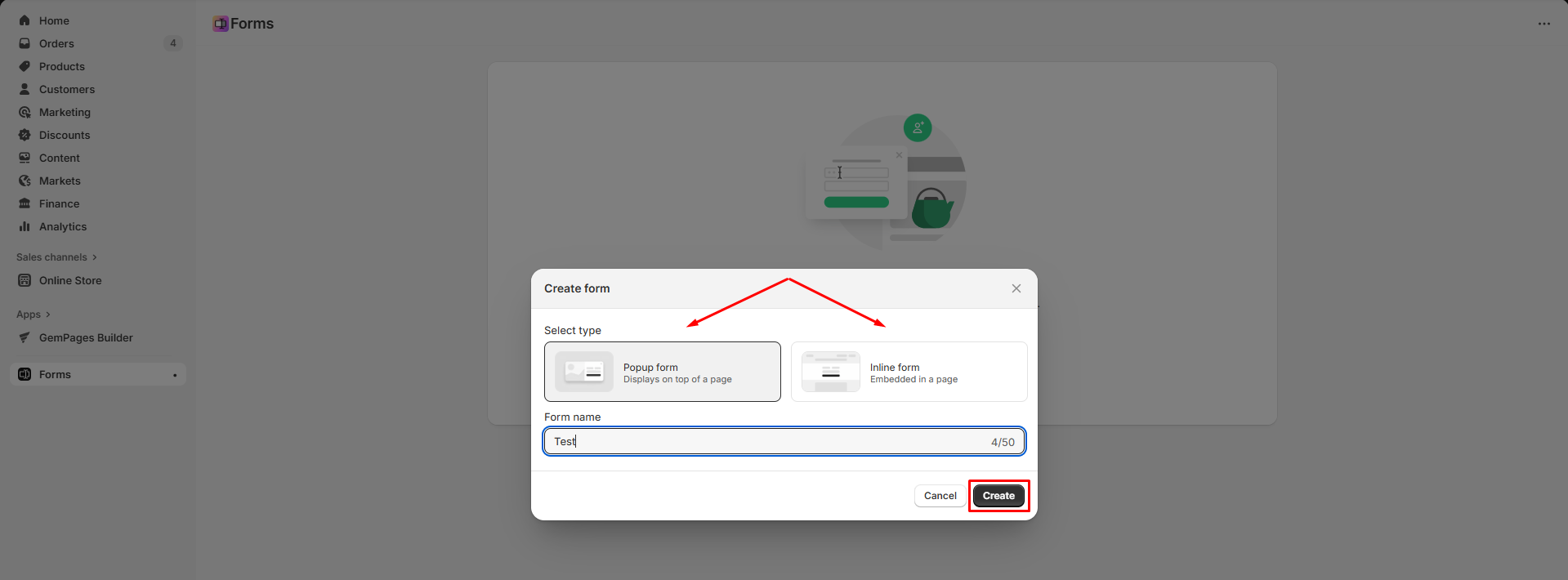Screen dimensions: 1568x580
Task: Click the Marketing target icon
Action: pyautogui.click(x=25, y=112)
